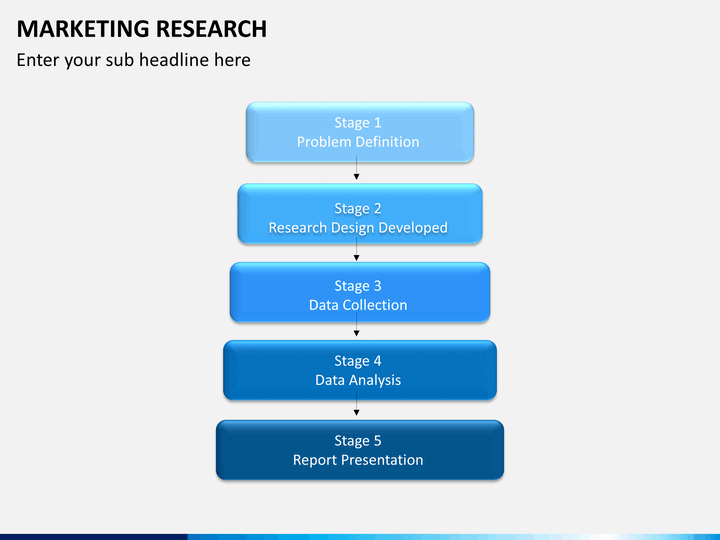Select the MARKETING RESEARCH title text
Viewport: 720px width, 540px height.
click(141, 29)
